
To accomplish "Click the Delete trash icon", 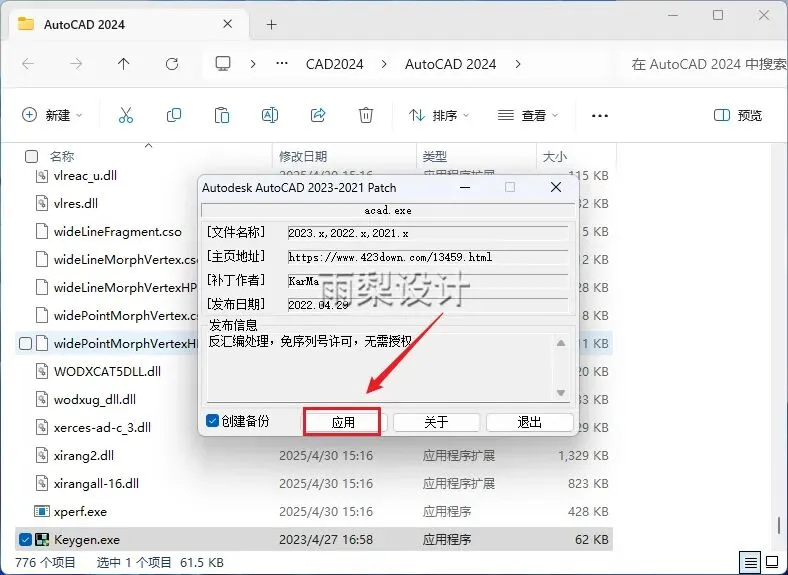I will click(x=366, y=115).
